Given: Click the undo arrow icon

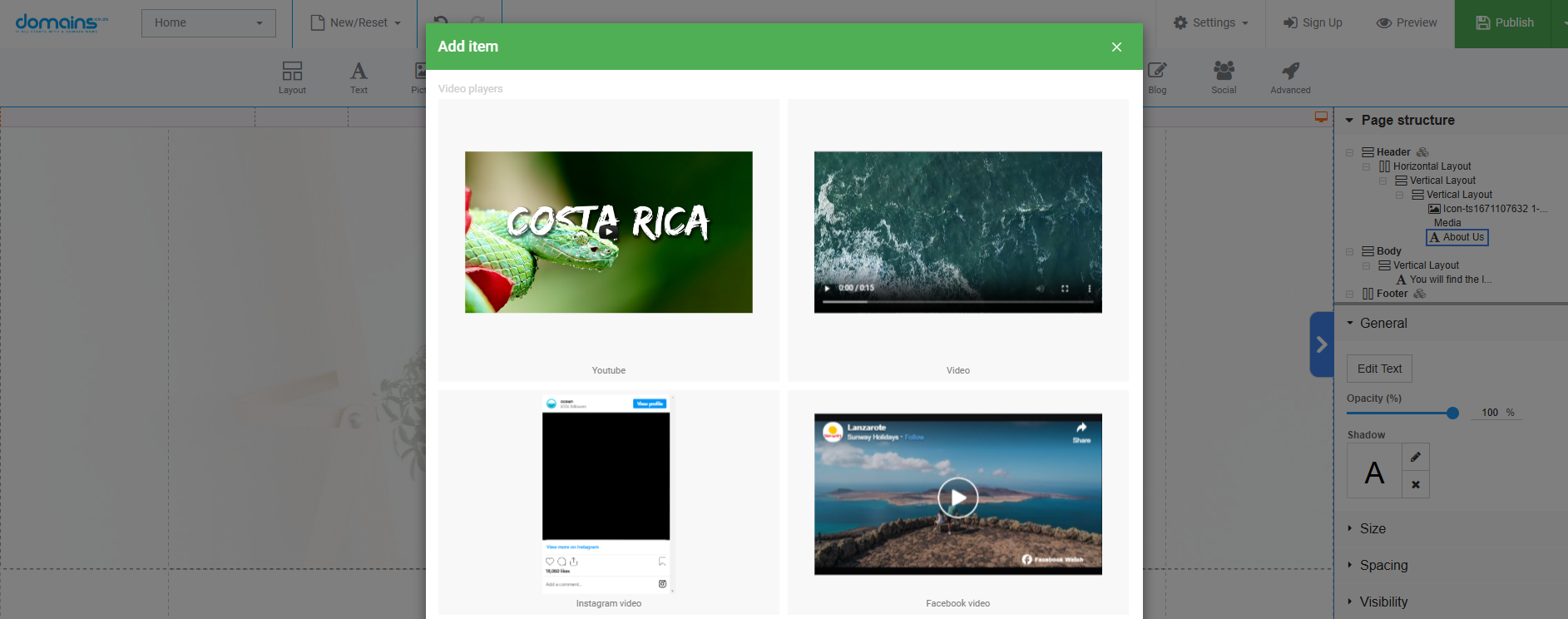Looking at the screenshot, I should [441, 22].
